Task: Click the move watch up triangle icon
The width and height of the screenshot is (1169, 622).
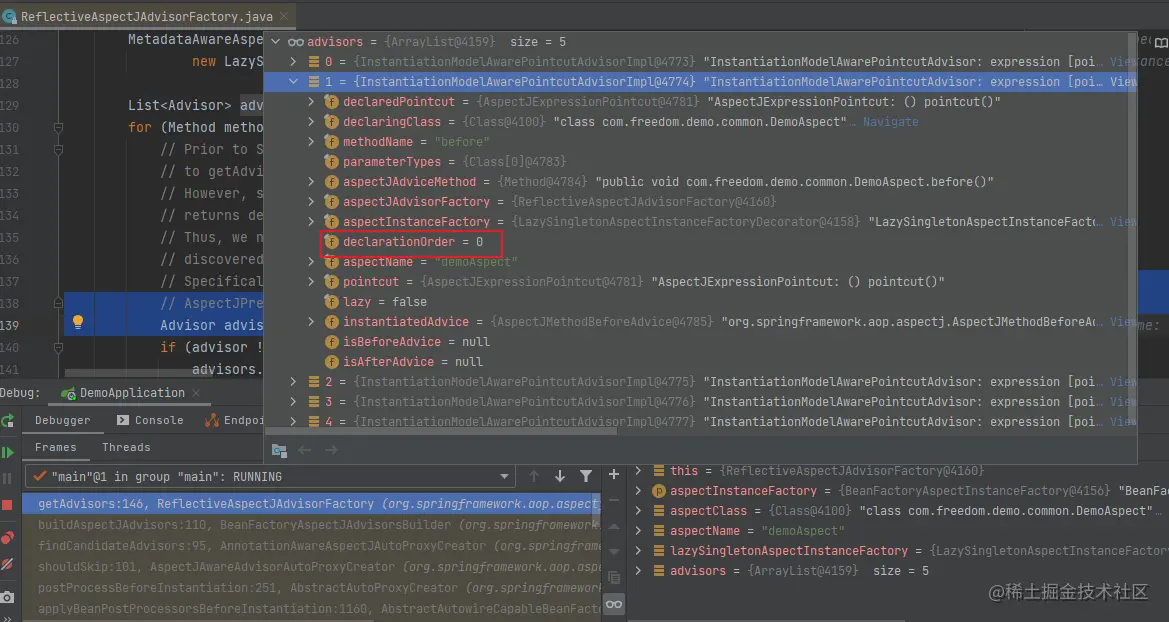Action: (x=614, y=527)
